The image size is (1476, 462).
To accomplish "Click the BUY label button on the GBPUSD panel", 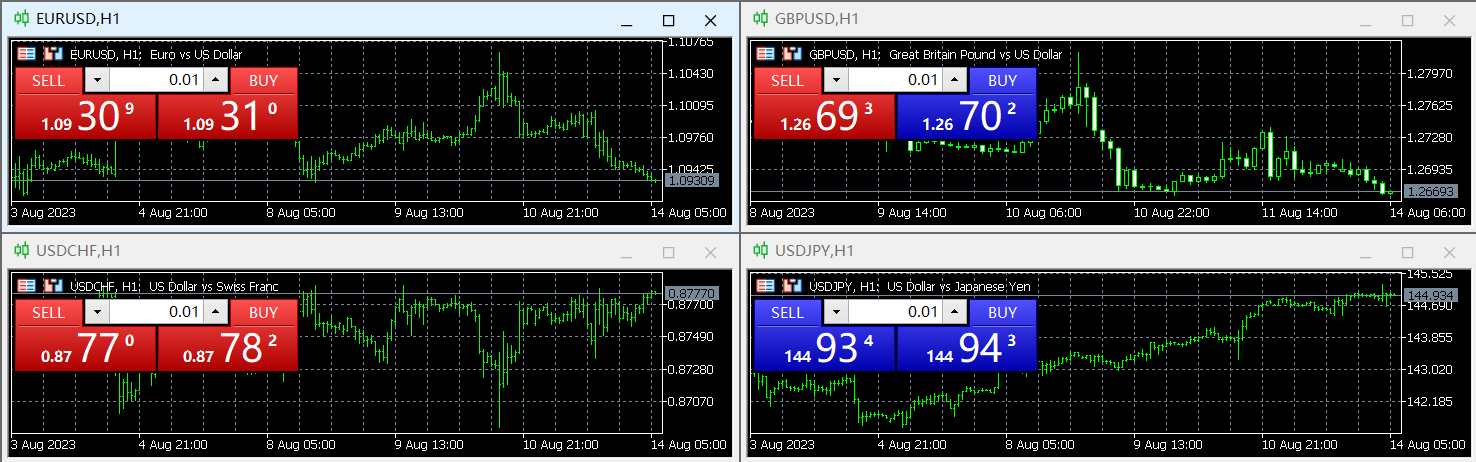I will [1002, 81].
